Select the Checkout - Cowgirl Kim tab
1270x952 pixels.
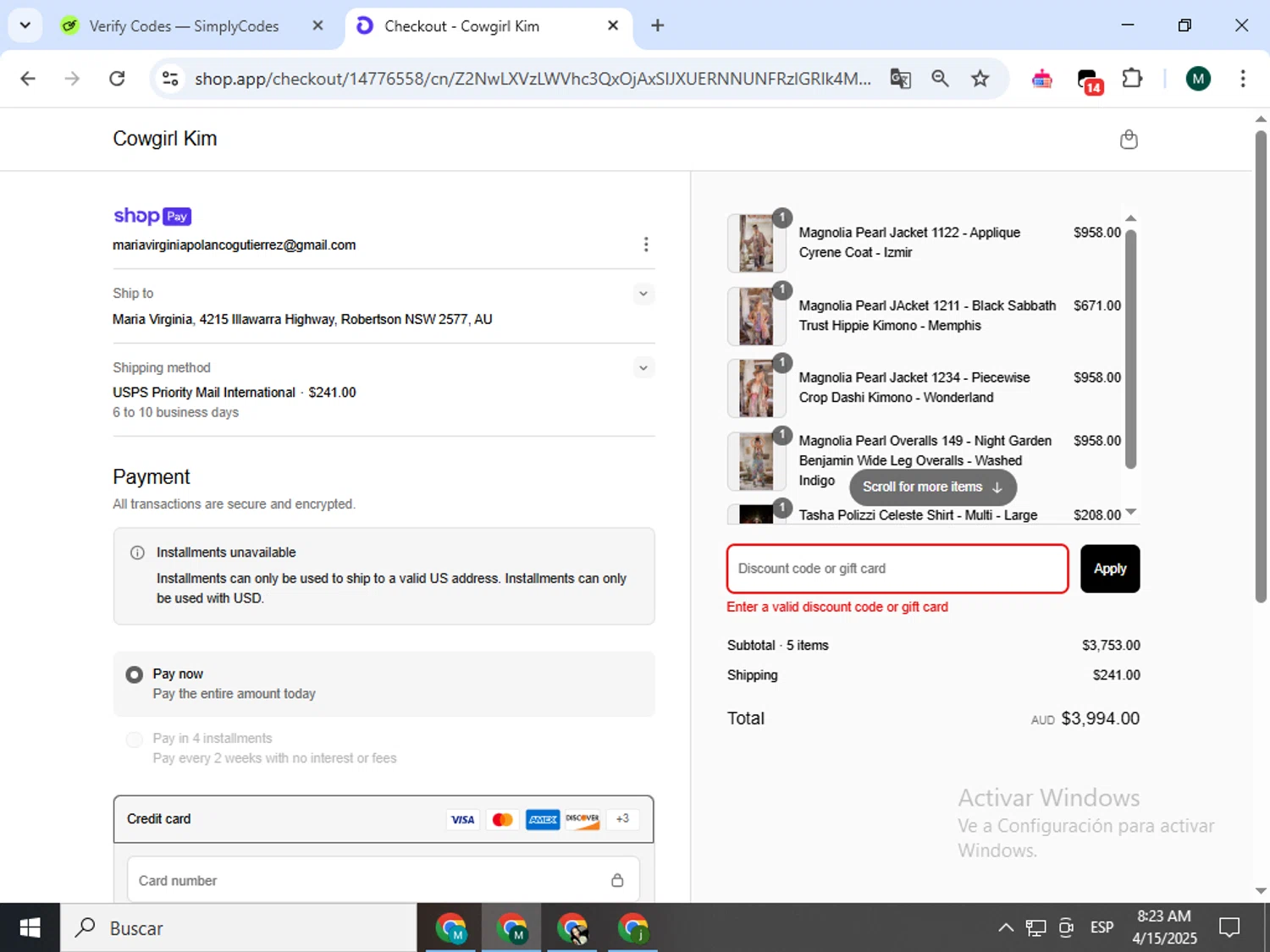coord(461,26)
